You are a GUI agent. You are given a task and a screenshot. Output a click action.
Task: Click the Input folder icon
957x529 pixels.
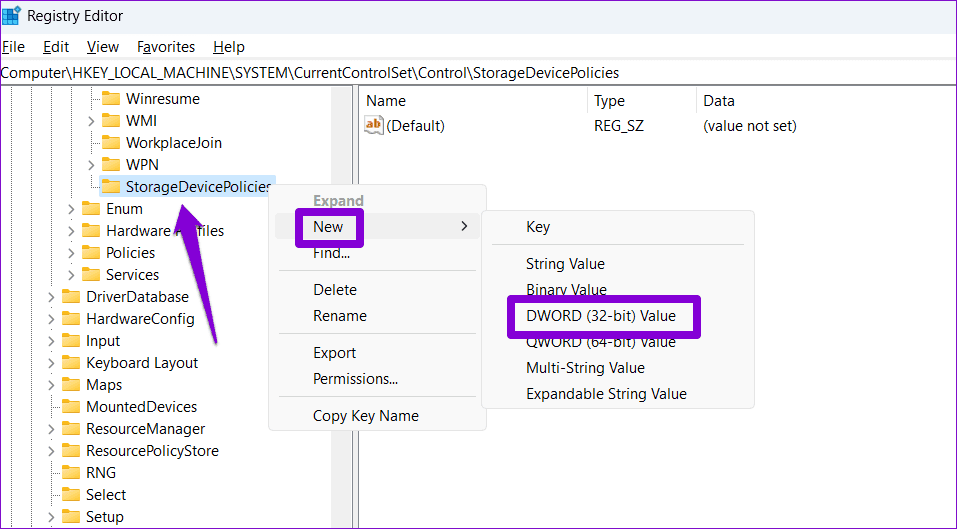[x=71, y=340]
